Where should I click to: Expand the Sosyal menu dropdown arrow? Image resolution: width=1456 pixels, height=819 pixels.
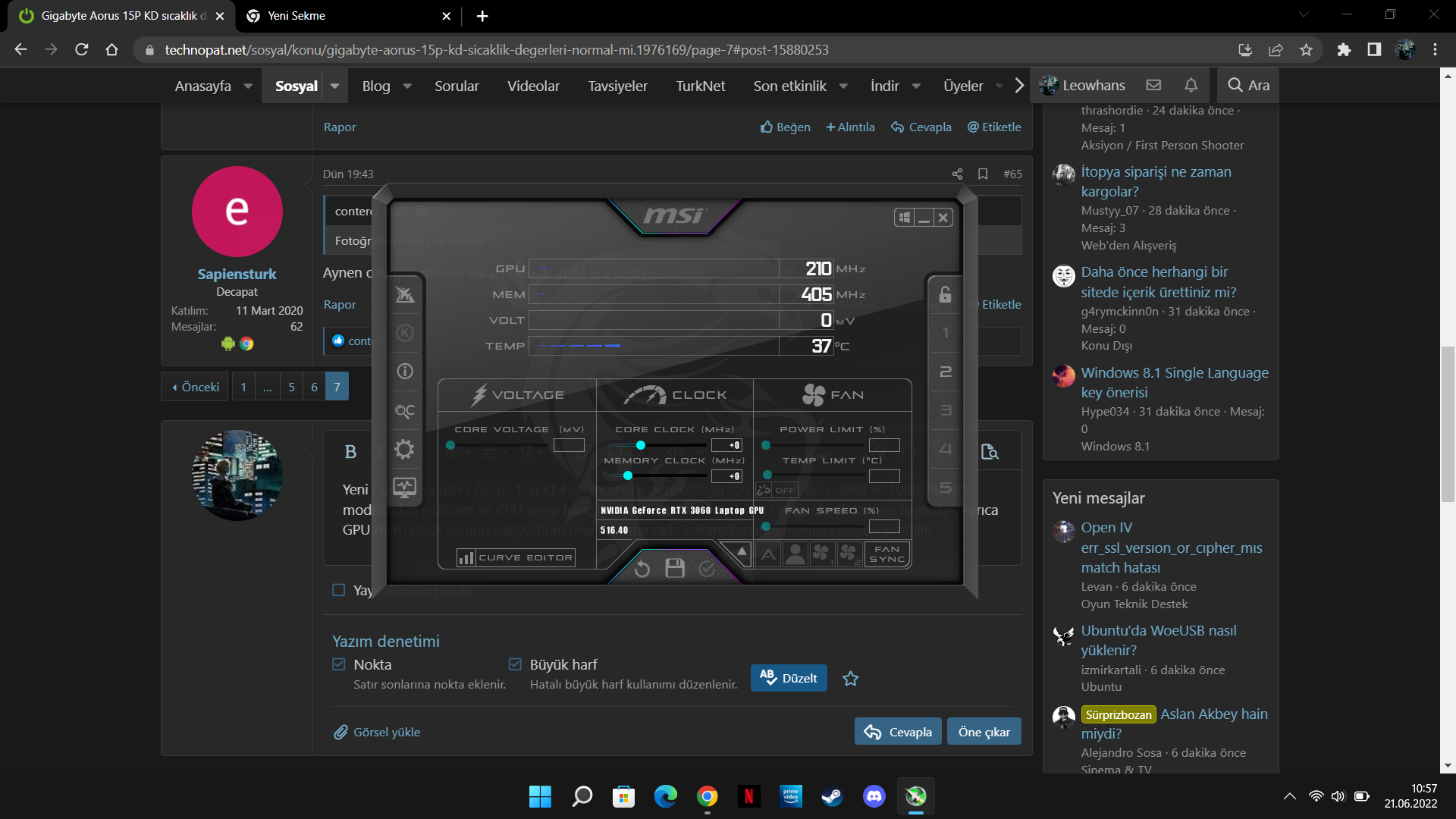(x=334, y=86)
